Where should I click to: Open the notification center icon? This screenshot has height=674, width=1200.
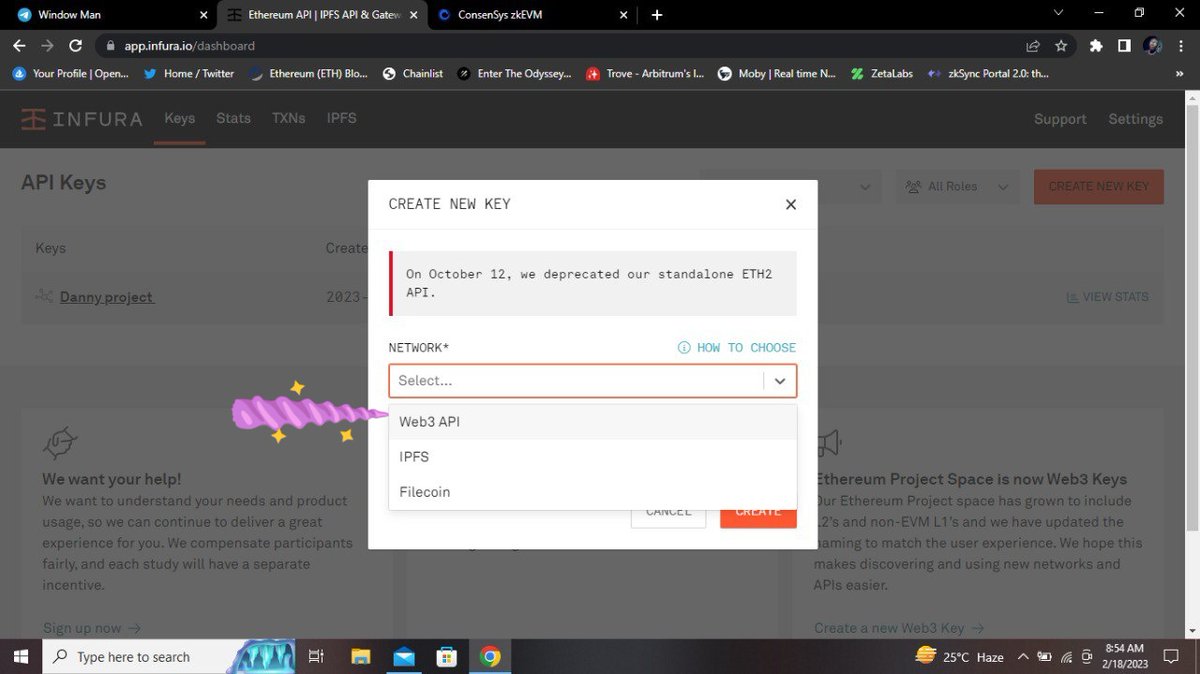tap(1170, 657)
